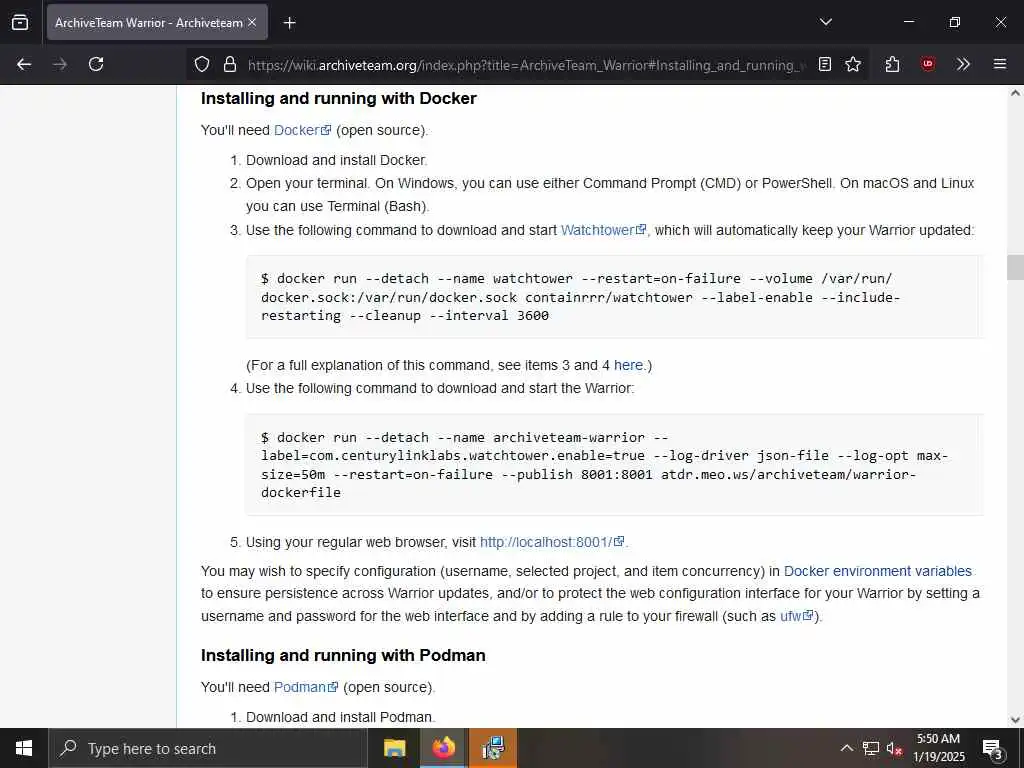Screen dimensions: 1024x768
Task: Click the Firefox taskbar icon
Action: 443,748
